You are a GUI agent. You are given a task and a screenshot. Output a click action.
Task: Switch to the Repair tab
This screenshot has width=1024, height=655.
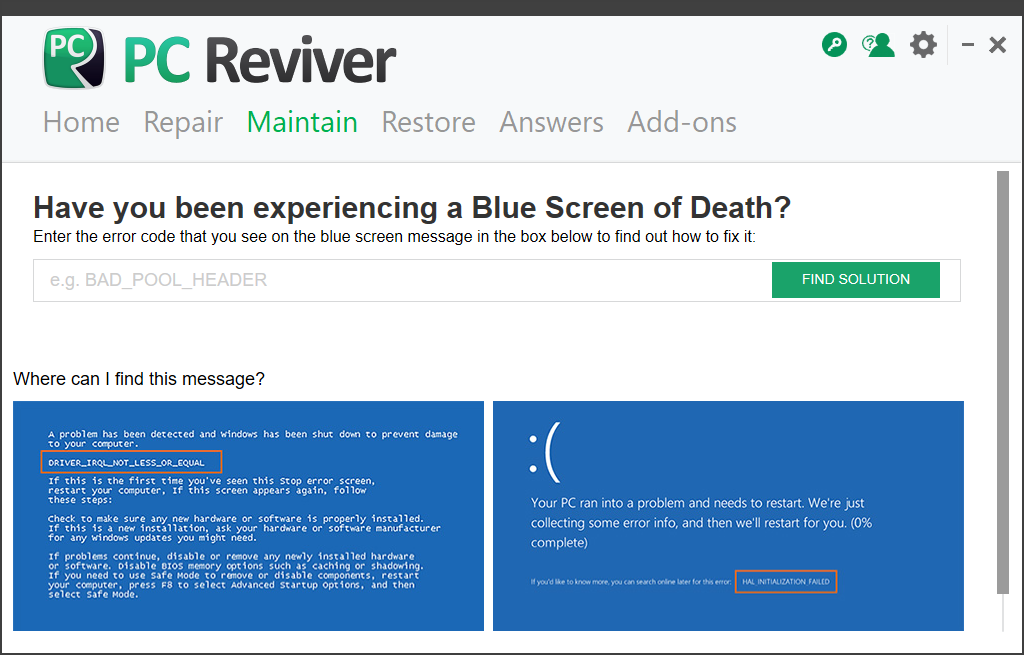pos(183,122)
